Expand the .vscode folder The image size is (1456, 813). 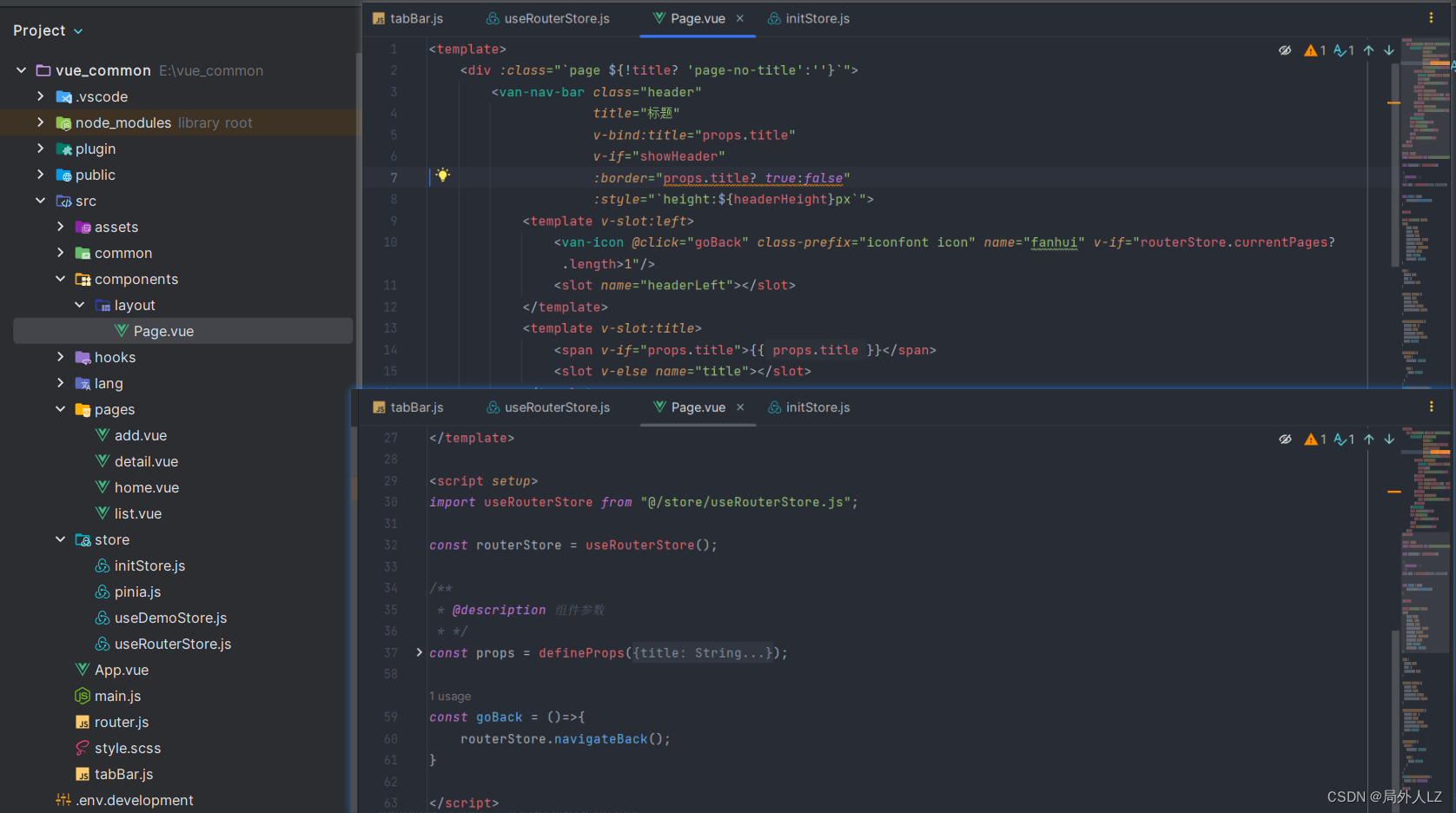click(40, 96)
